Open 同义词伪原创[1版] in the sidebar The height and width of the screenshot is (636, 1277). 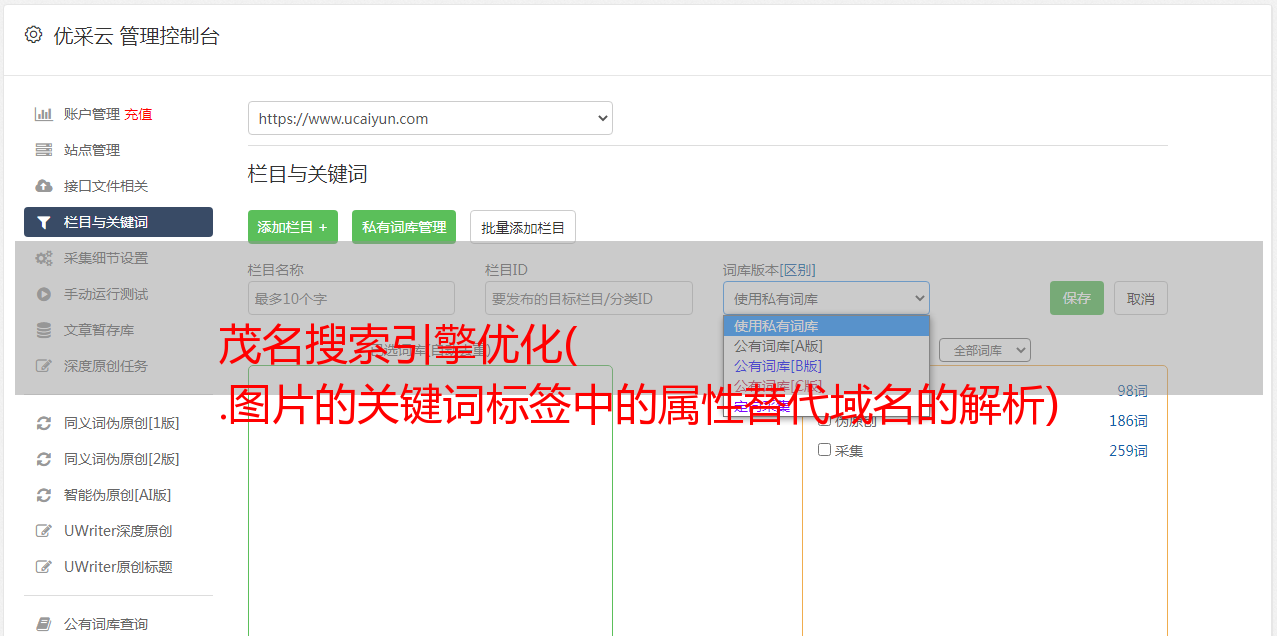point(122,423)
